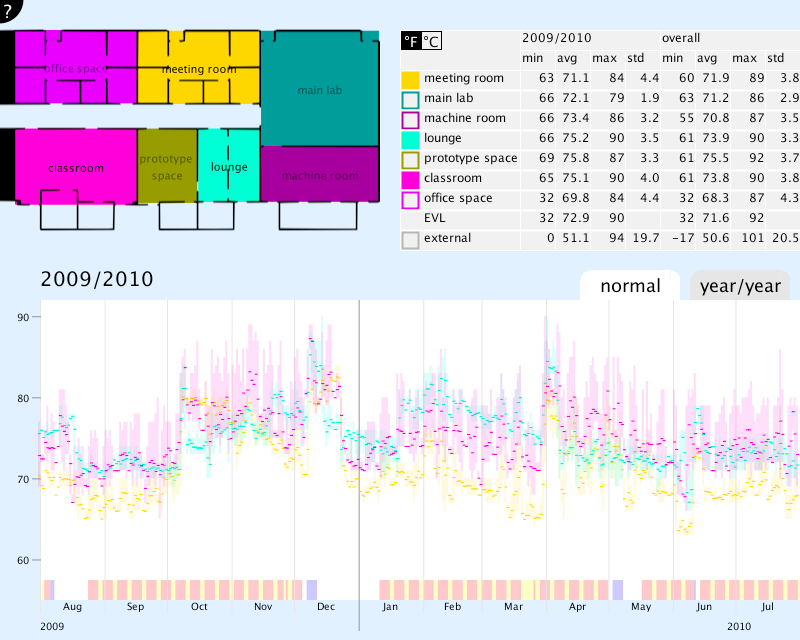The image size is (800, 640).
Task: Switch to the year/year tab
Action: click(740, 286)
